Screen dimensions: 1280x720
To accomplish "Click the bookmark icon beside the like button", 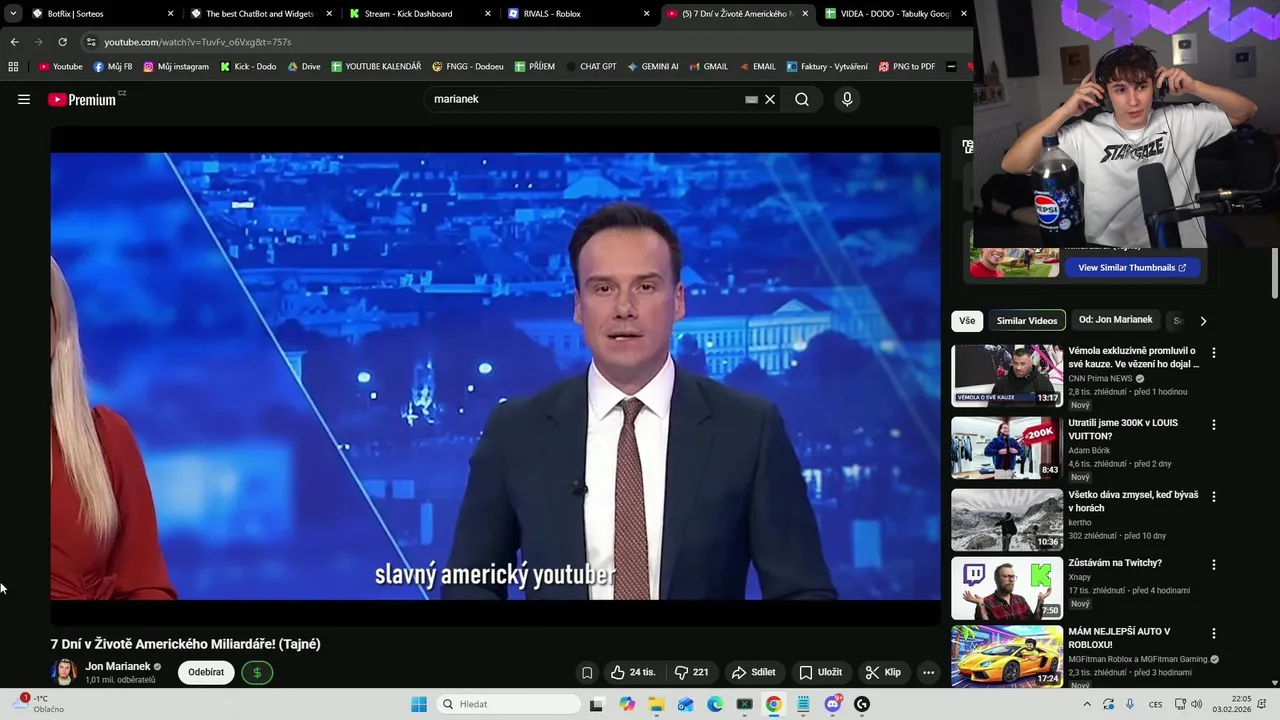I will coord(587,672).
